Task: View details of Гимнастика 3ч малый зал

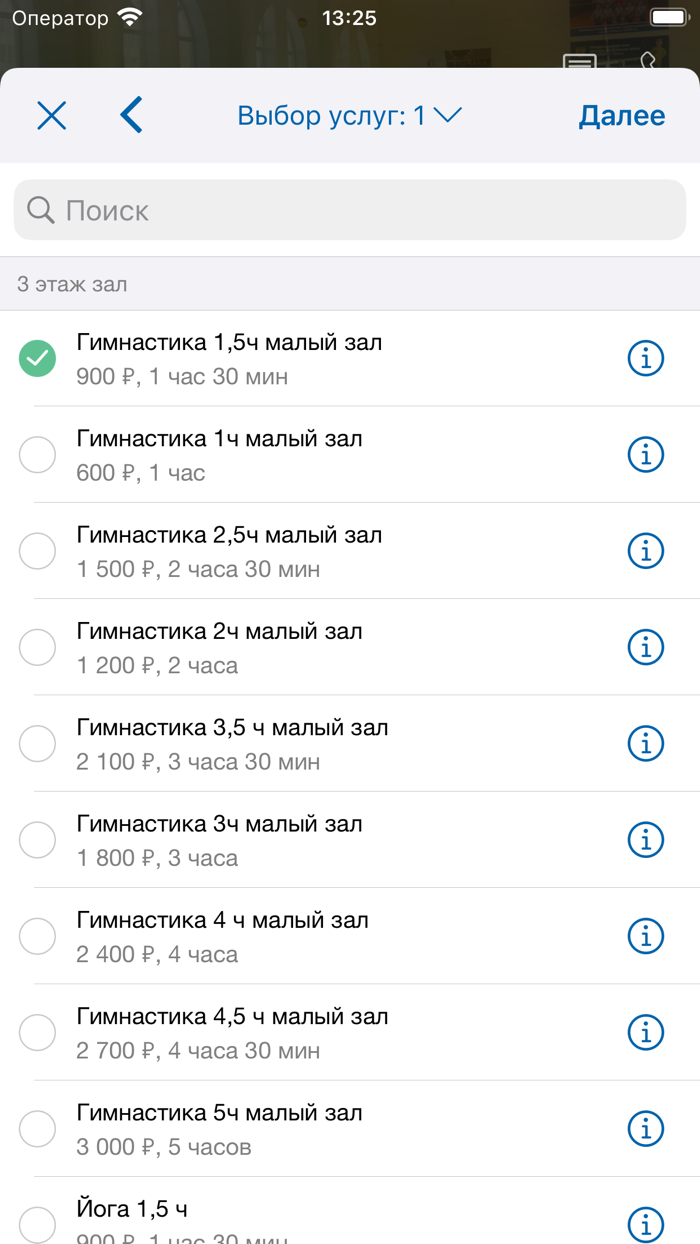Action: click(x=646, y=840)
